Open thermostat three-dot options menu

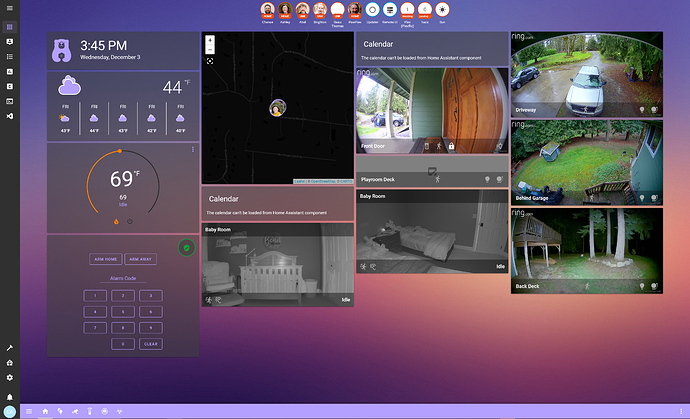[x=193, y=150]
